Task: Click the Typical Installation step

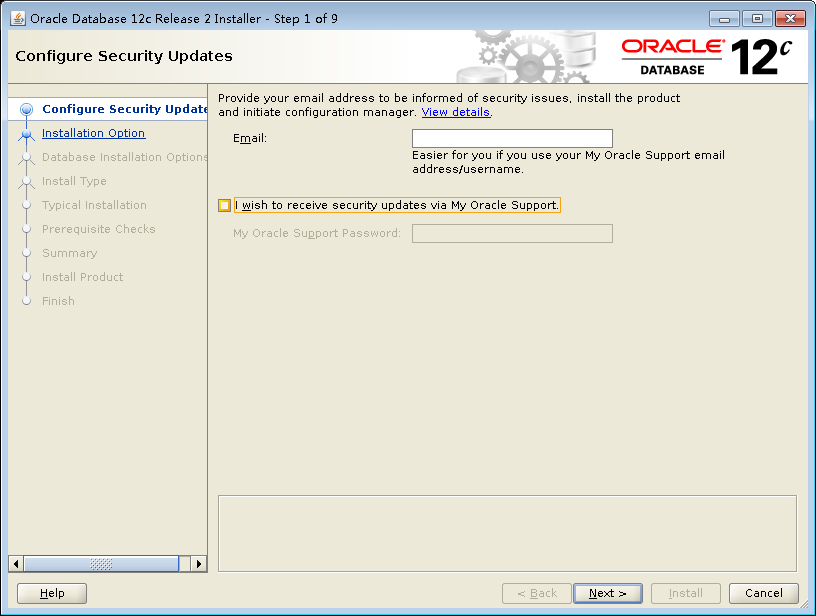Action: tap(94, 205)
